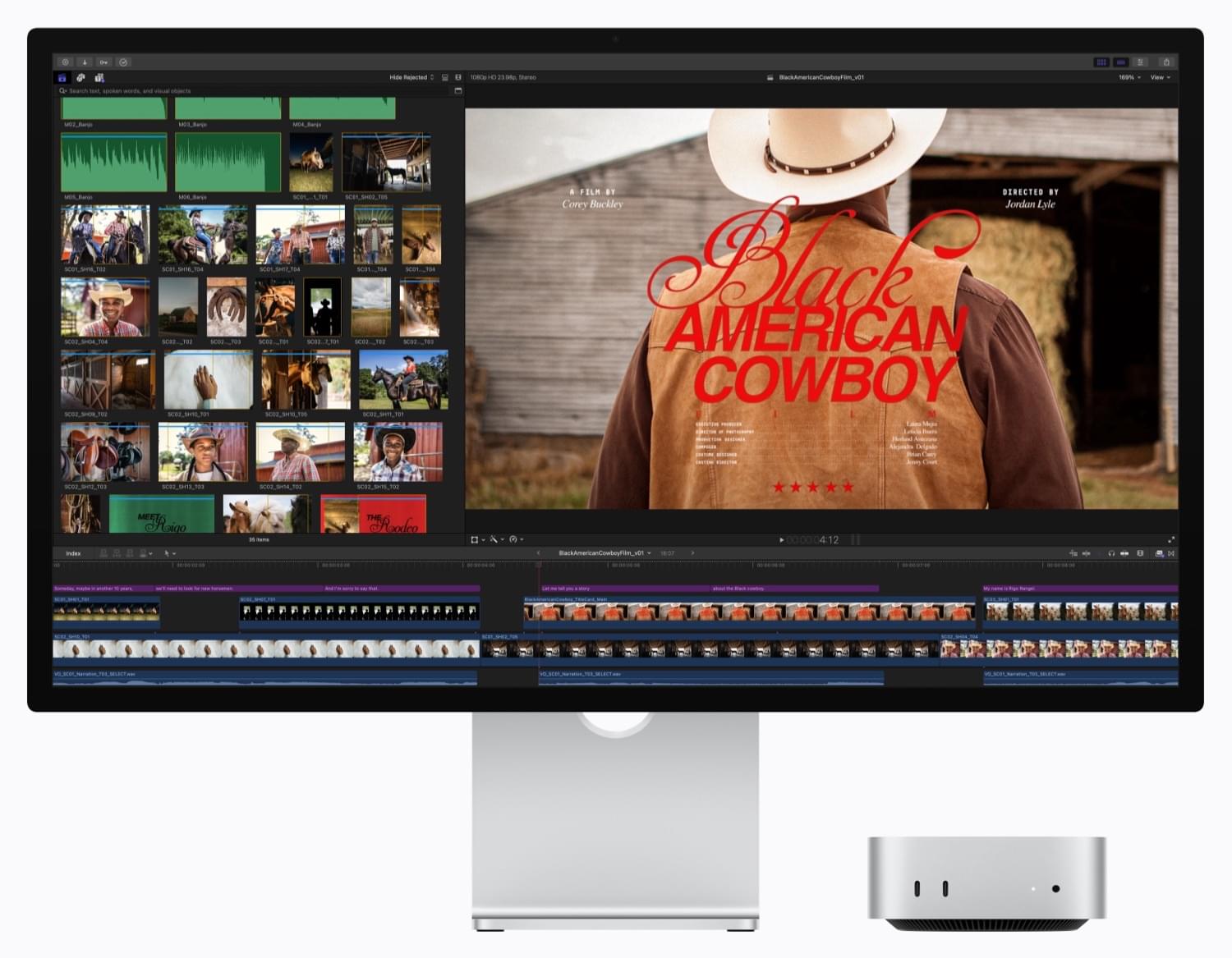Open the Transitions browser icon
This screenshot has height=958, width=1232.
[x=1171, y=553]
